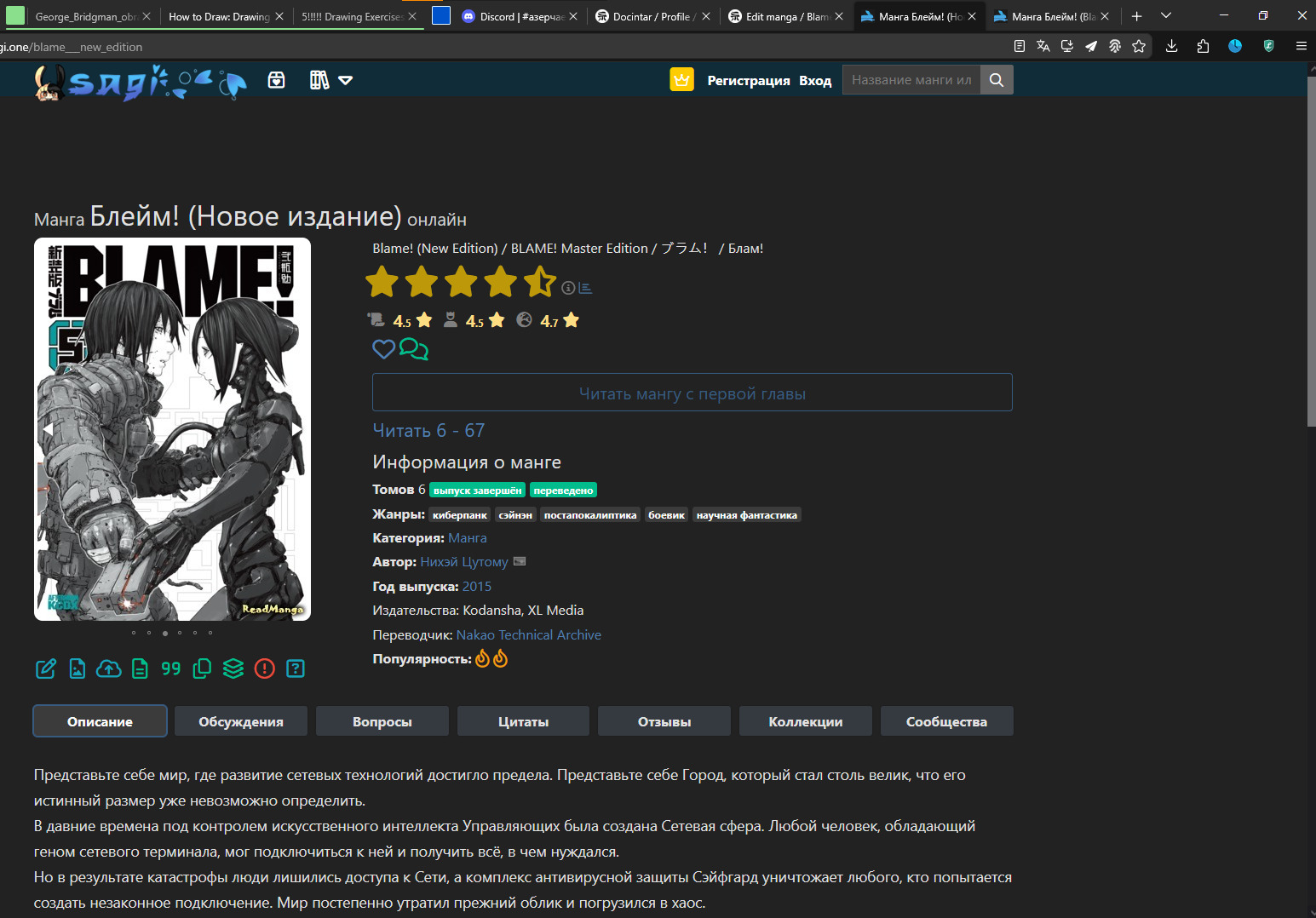Click the pencil edit icon under the cover
Screen dimensions: 1316x918
coord(46,669)
